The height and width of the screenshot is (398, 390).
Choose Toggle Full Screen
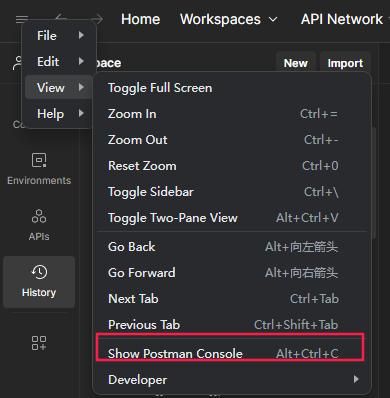coord(232,88)
